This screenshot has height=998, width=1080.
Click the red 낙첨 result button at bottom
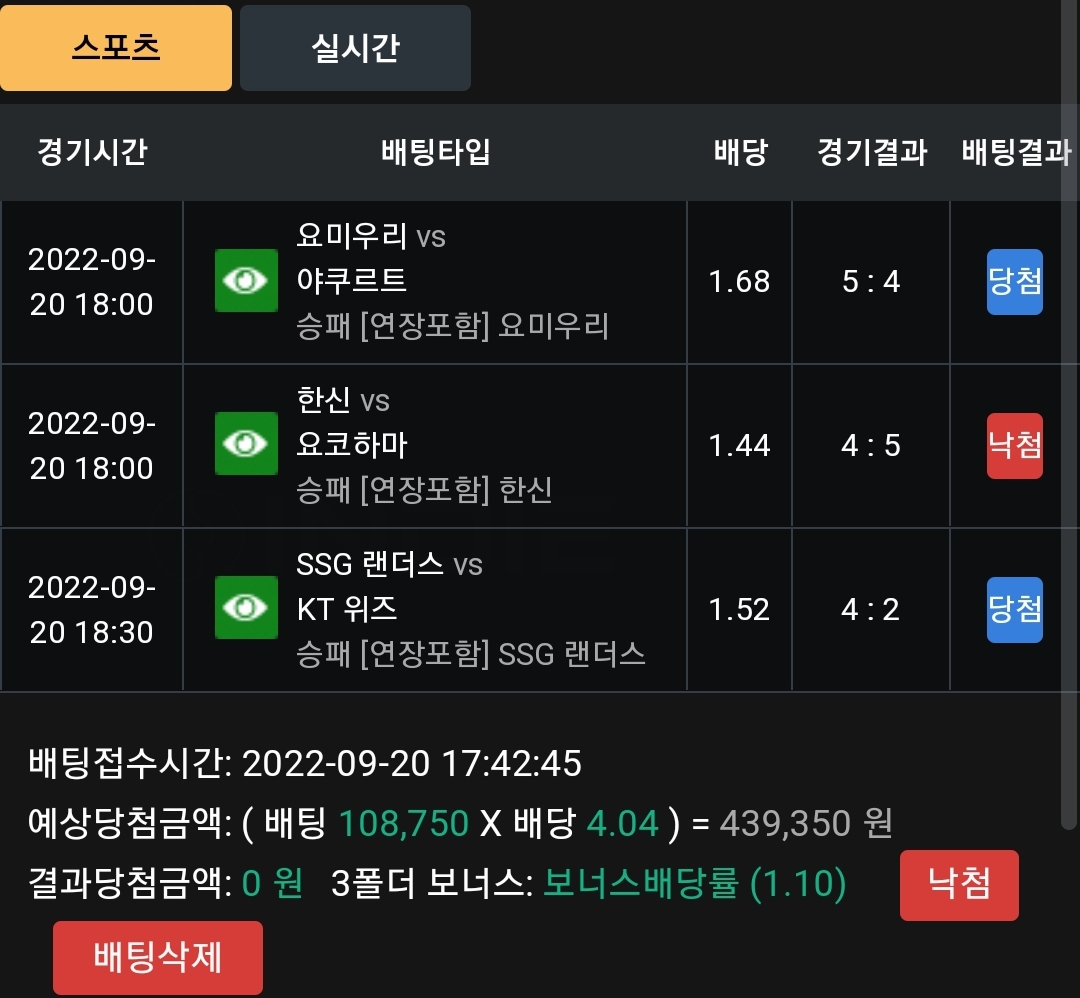coord(959,885)
